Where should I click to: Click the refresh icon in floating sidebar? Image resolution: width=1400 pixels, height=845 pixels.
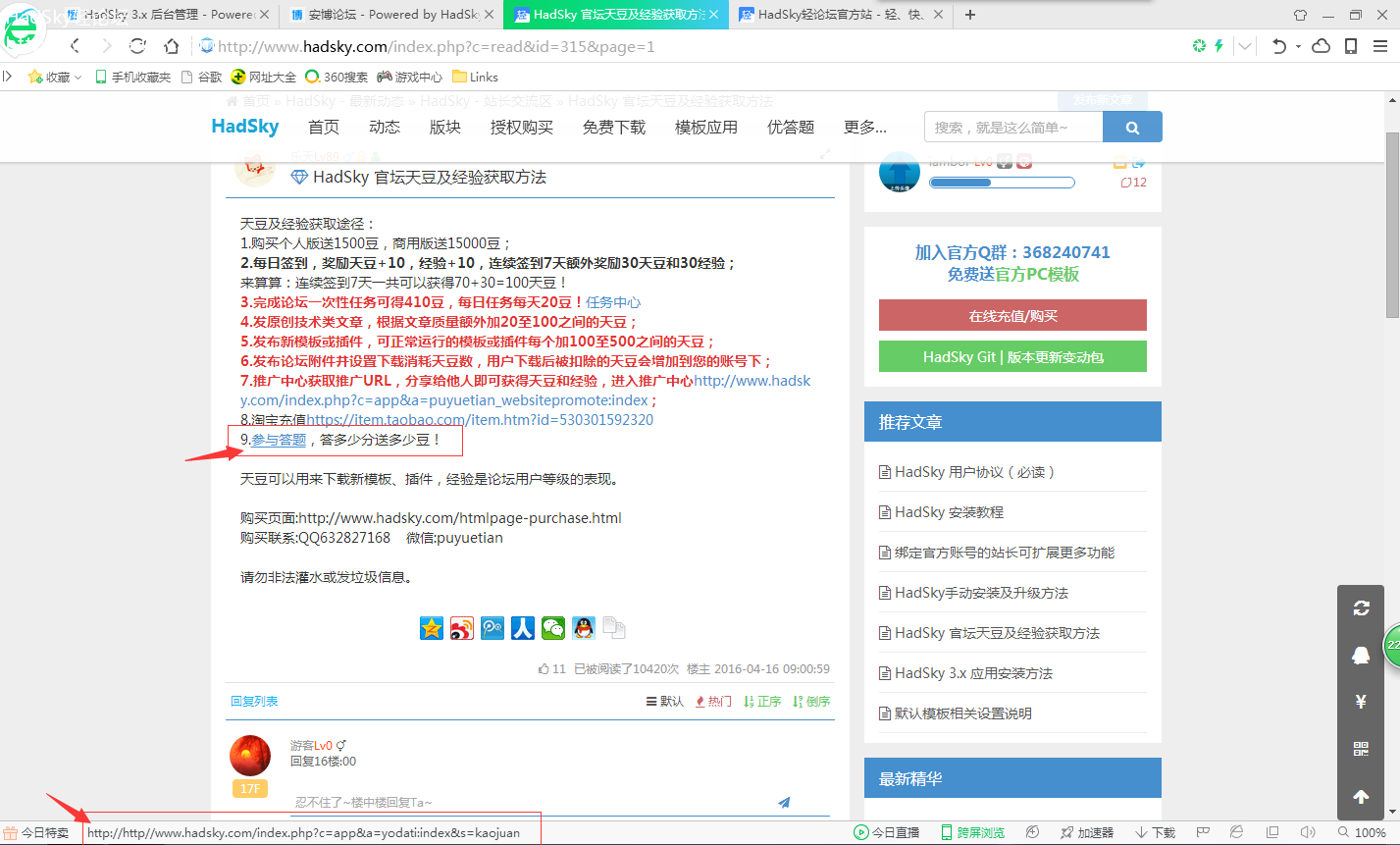(1361, 608)
